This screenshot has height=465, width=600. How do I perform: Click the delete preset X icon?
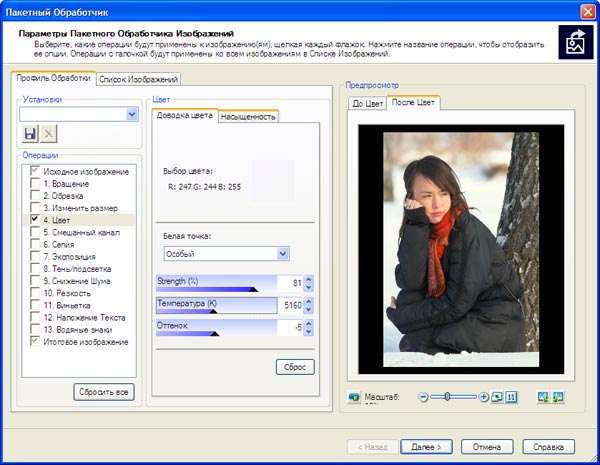49,134
